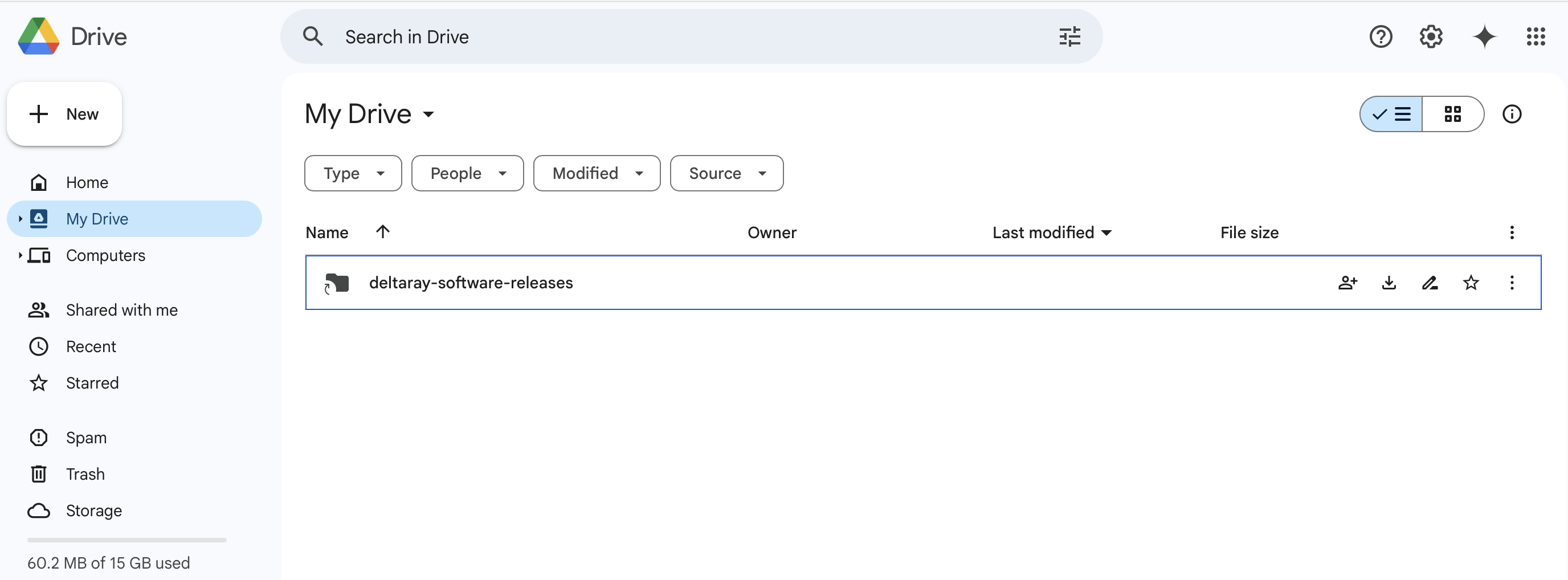Click the share icon on deltaray-software-releases row
This screenshot has width=1568, height=580.
pos(1347,283)
